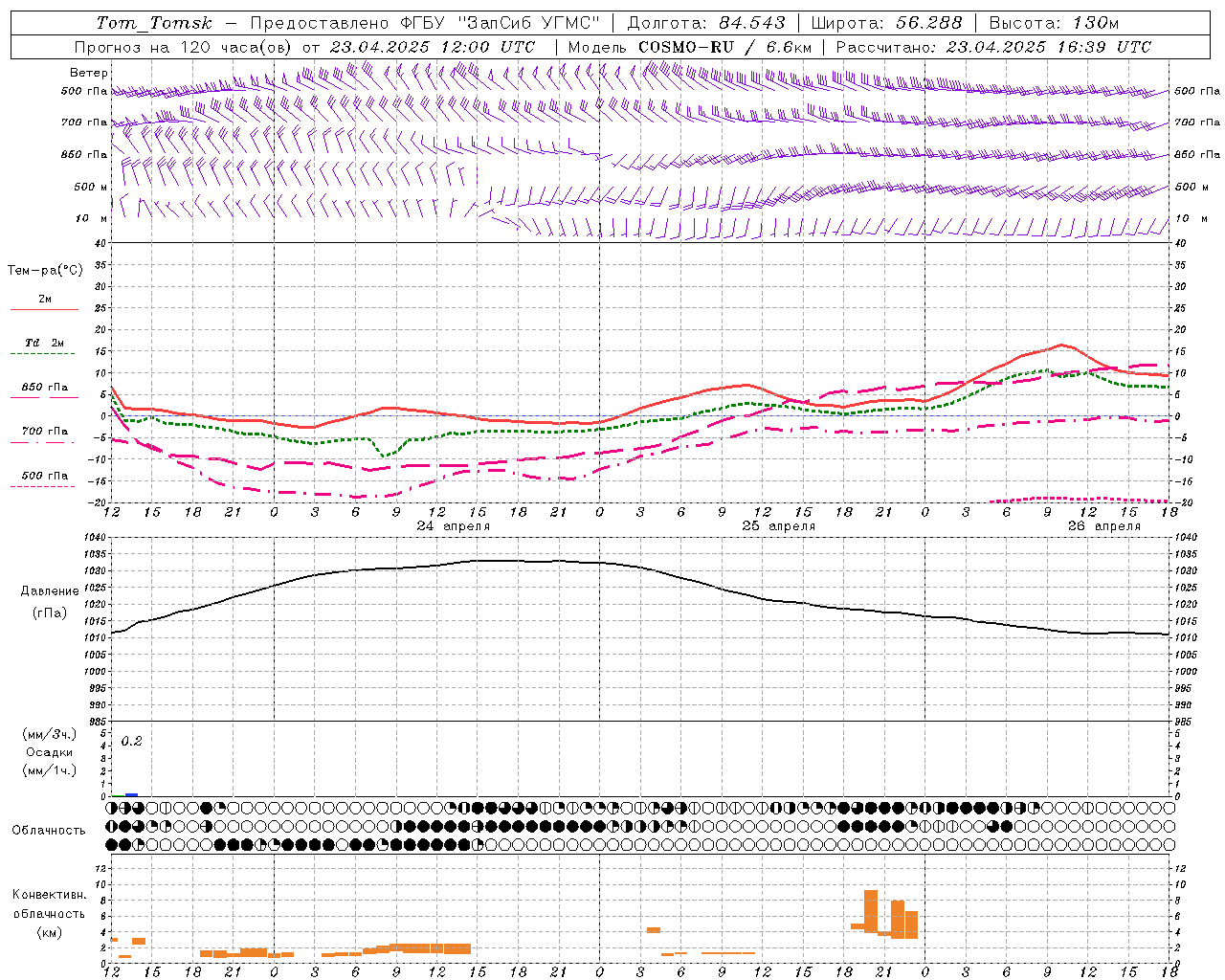
Task: Click the Облачность row label
Action: tap(49, 831)
